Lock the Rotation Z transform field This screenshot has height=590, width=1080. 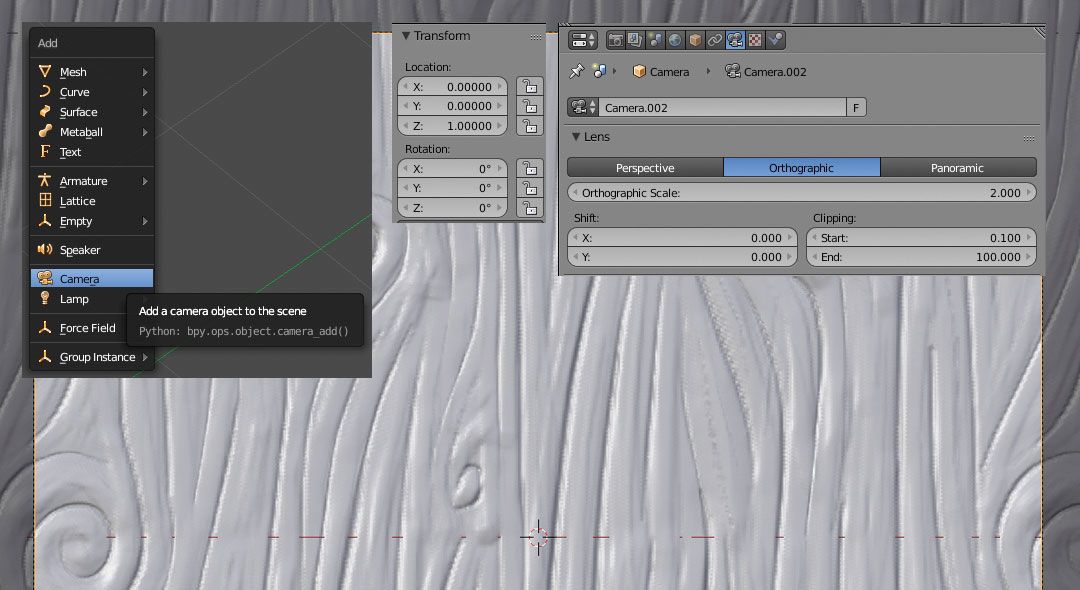529,208
